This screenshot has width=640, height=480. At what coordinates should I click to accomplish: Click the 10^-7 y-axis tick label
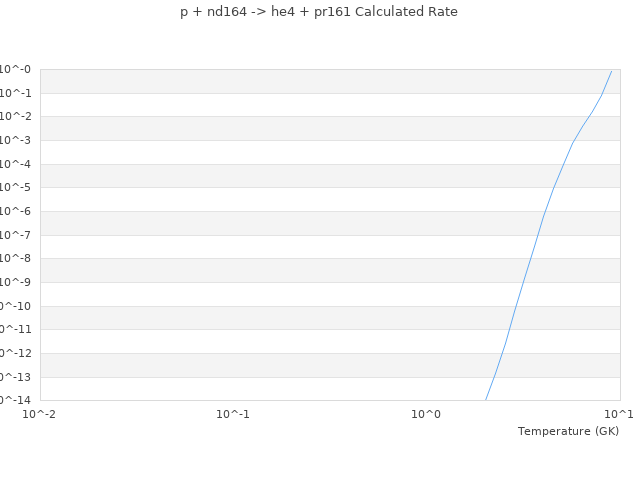[x=15, y=235]
